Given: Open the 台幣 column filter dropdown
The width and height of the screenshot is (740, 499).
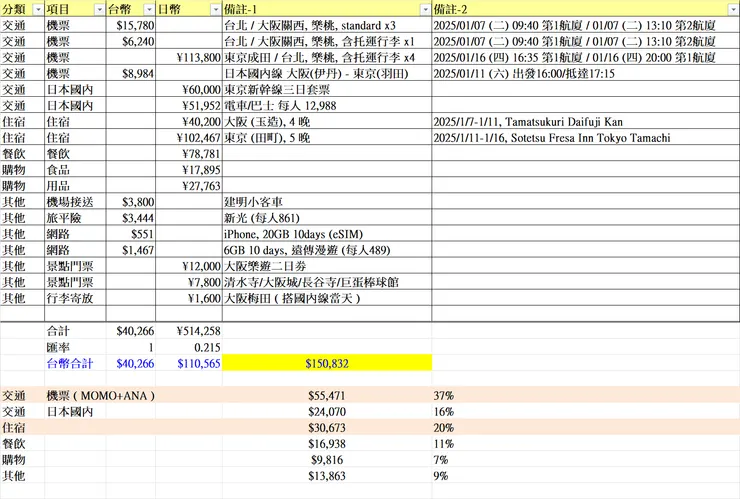Looking at the screenshot, I should [149, 9].
